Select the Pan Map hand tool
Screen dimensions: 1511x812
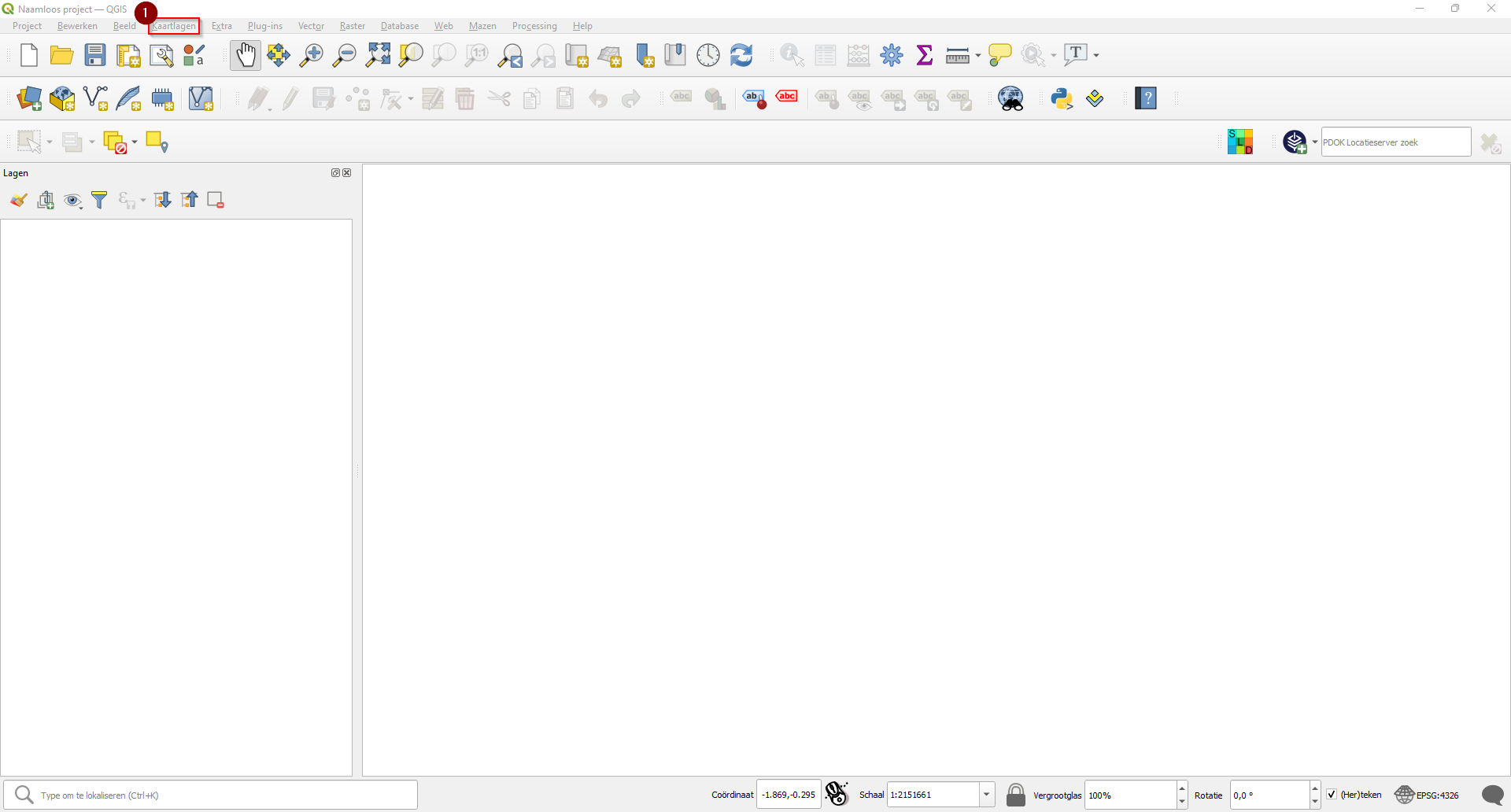[x=246, y=55]
